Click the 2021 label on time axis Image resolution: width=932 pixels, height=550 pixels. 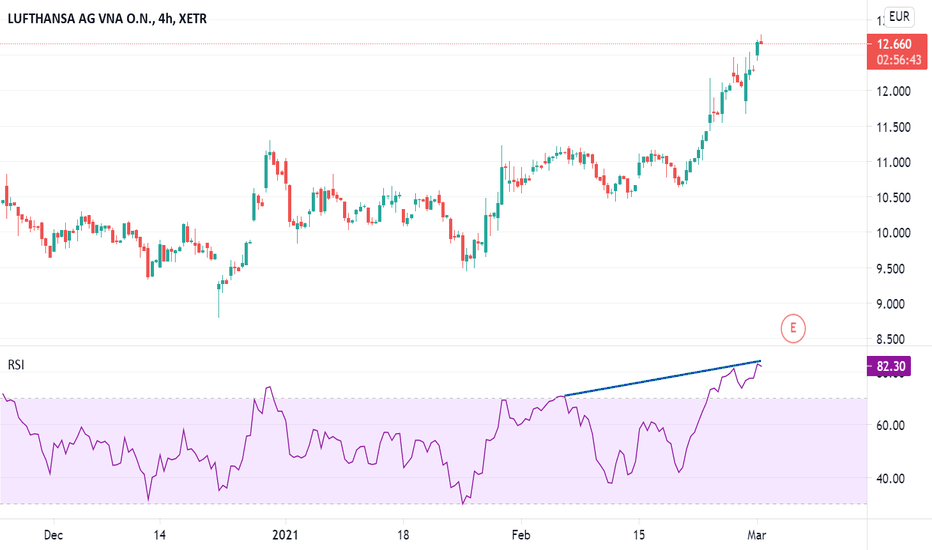pyautogui.click(x=285, y=535)
